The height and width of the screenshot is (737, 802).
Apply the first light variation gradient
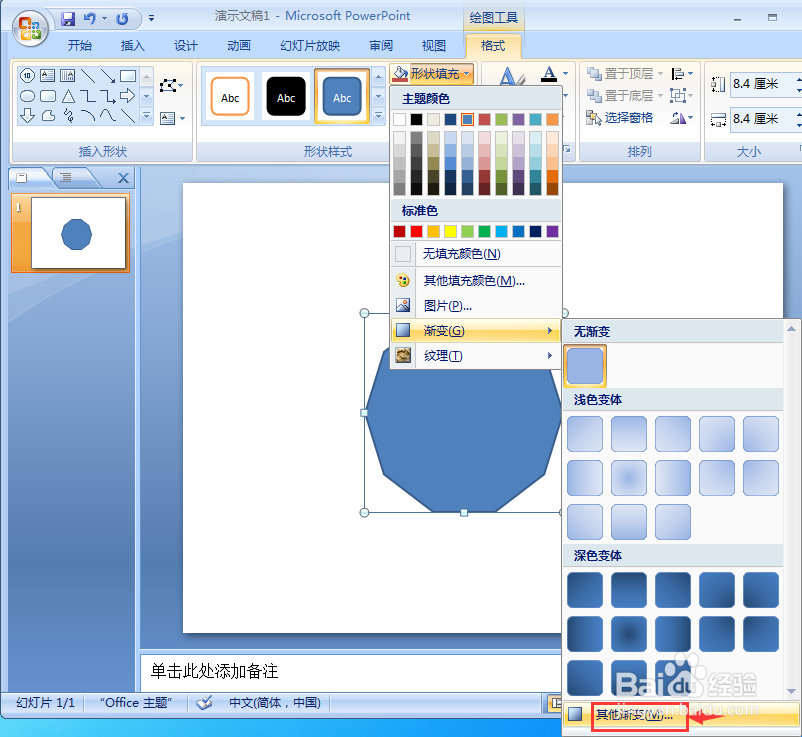(585, 434)
